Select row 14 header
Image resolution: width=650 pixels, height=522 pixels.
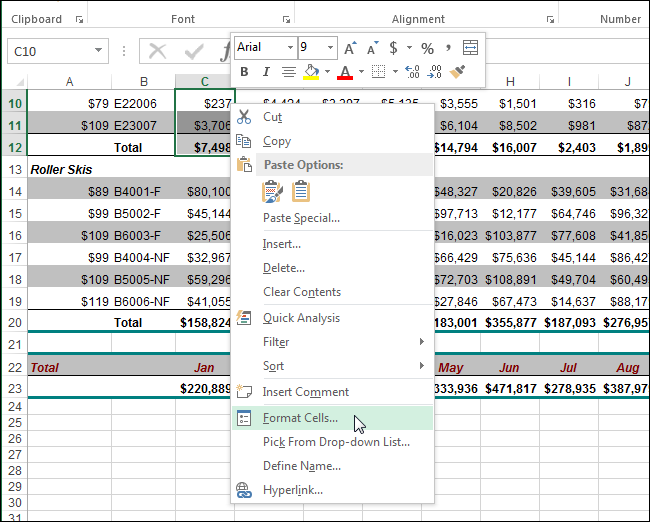14,191
